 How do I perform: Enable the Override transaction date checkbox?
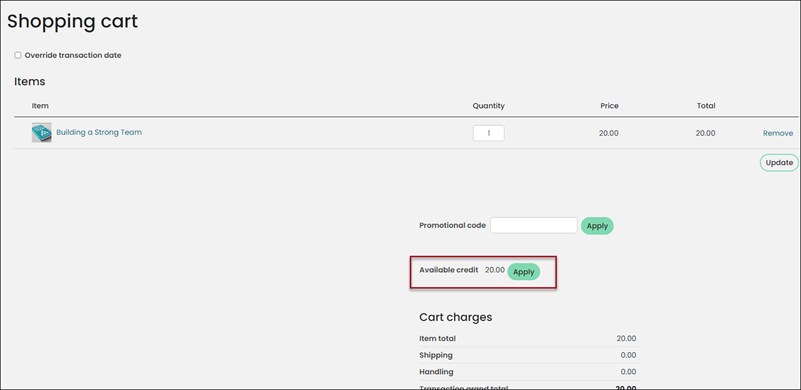pyautogui.click(x=18, y=55)
